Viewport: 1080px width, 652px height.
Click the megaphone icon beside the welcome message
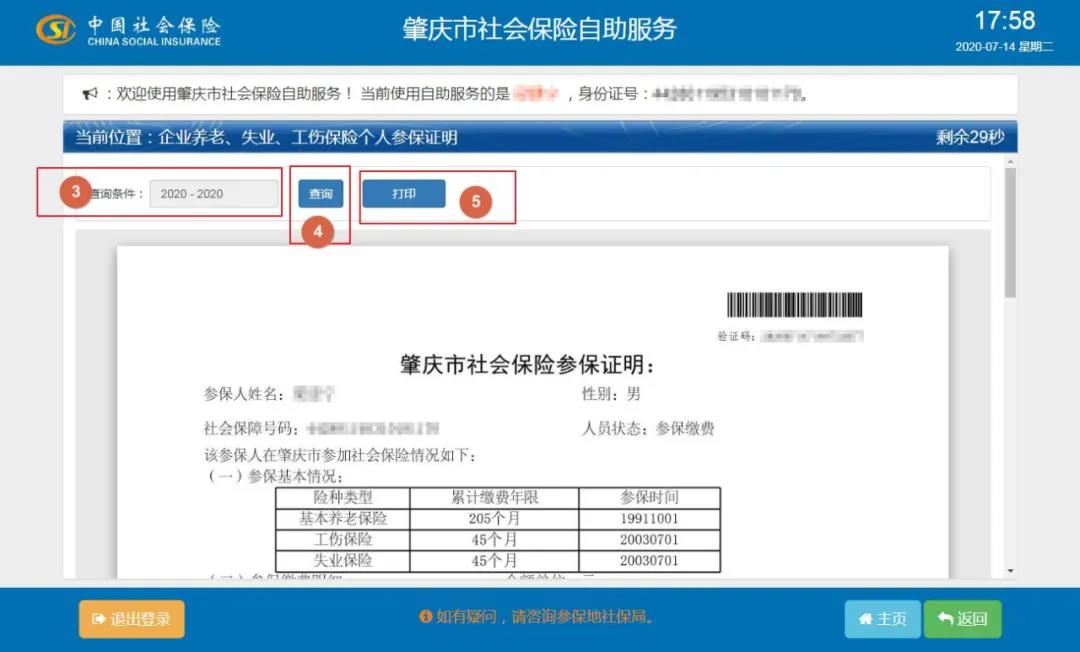[x=90, y=92]
